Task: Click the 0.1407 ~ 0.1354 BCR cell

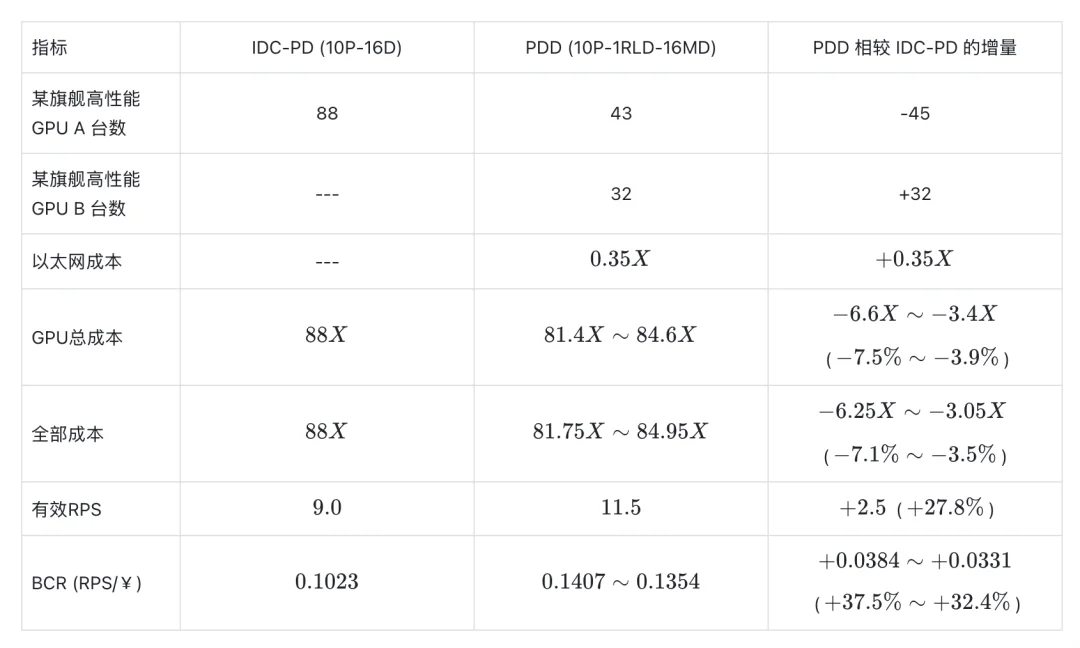Action: [x=621, y=582]
